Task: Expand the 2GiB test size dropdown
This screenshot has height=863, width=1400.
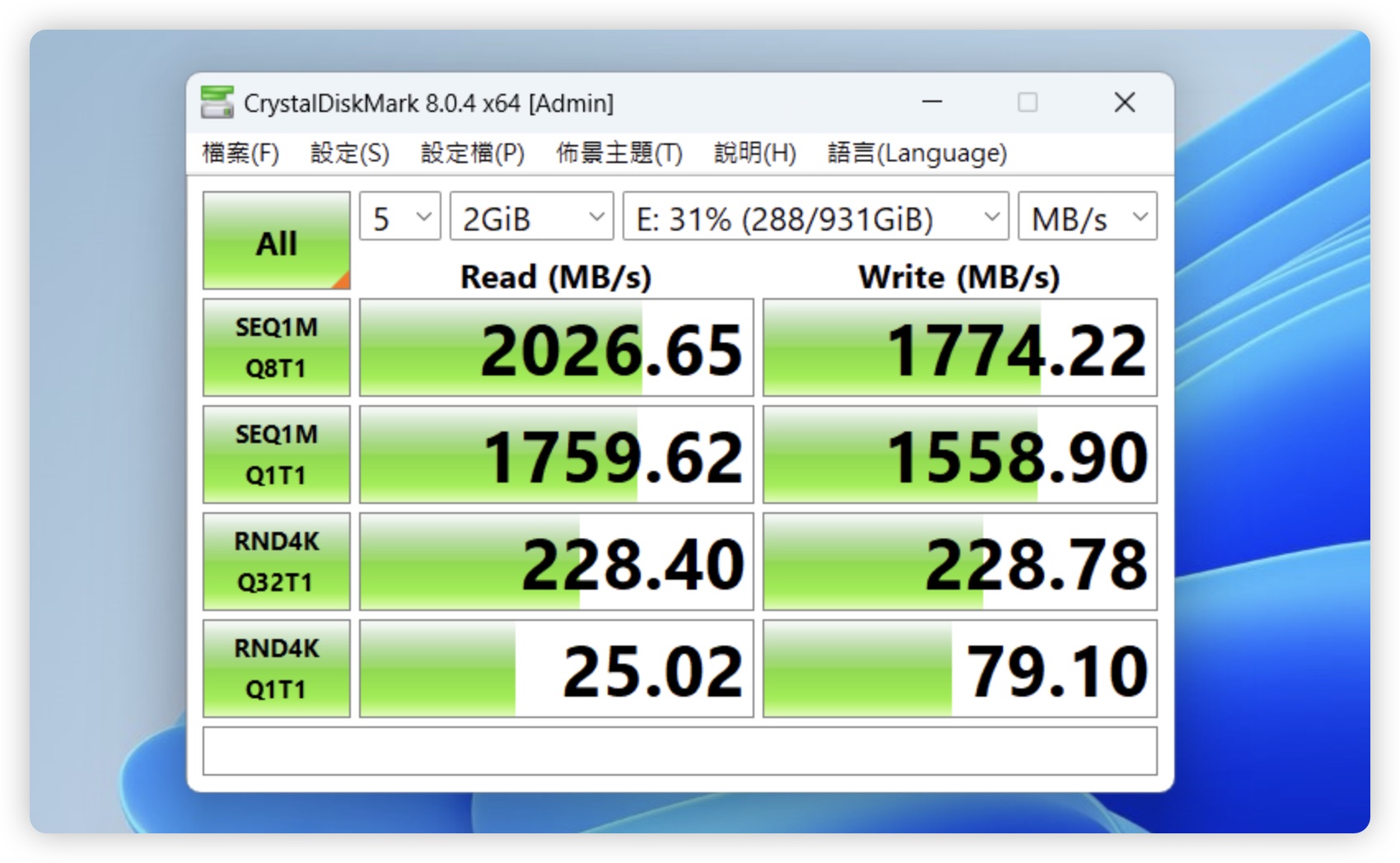Action: (532, 217)
